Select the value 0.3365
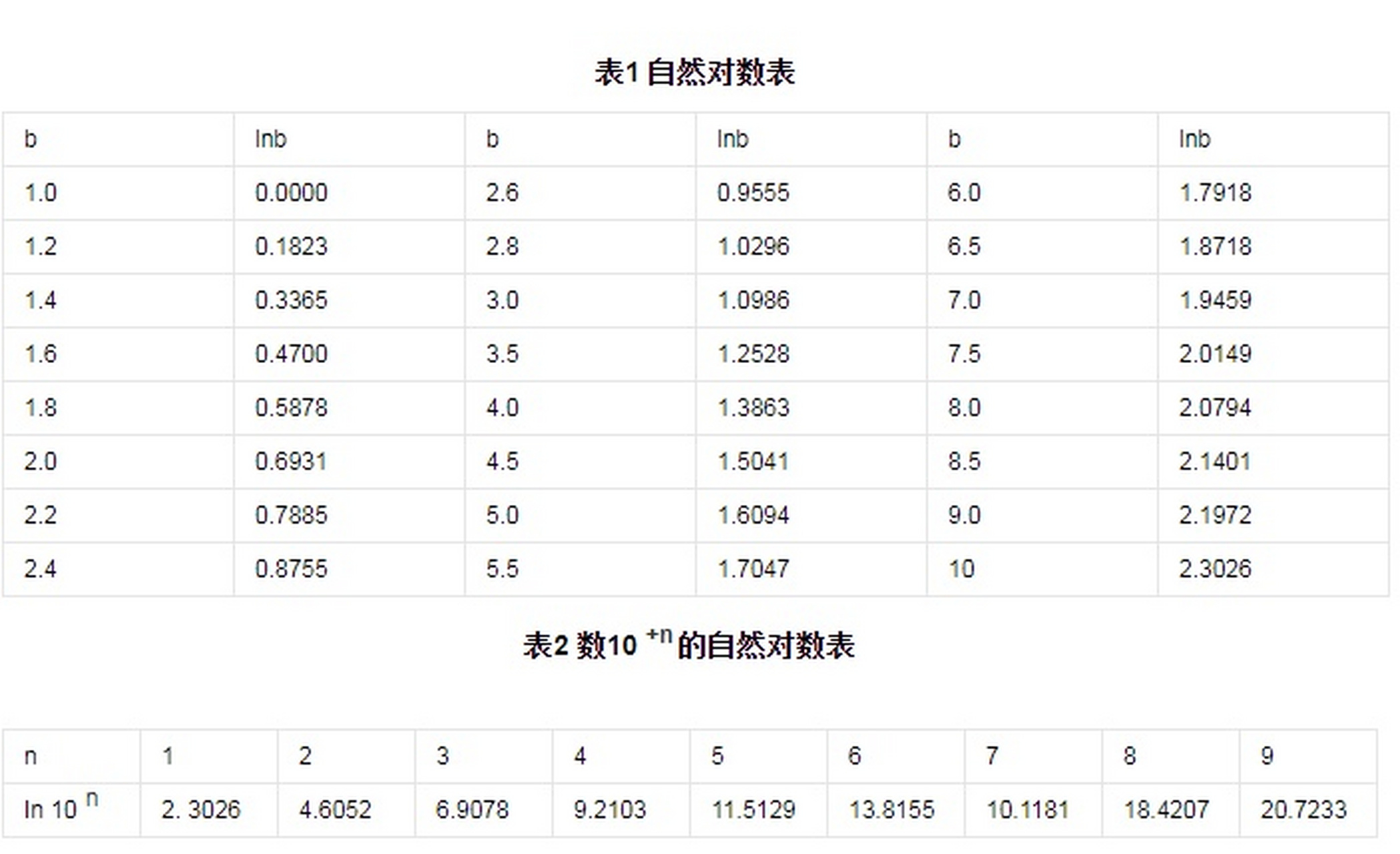 291,300
